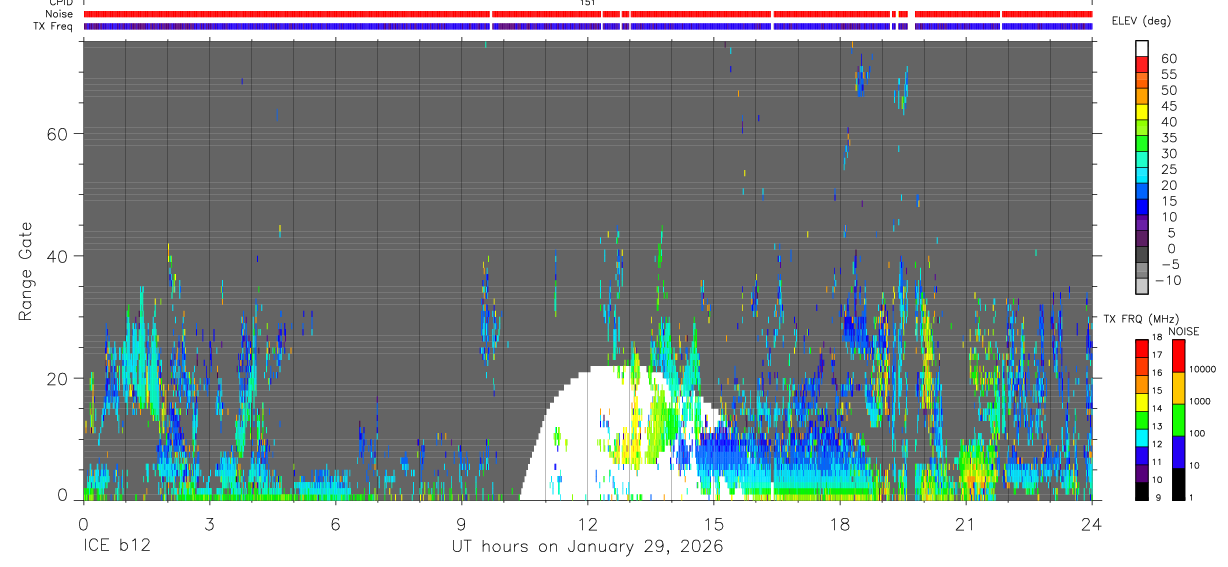Click the red top of TX FRQ bar

coord(1141,350)
